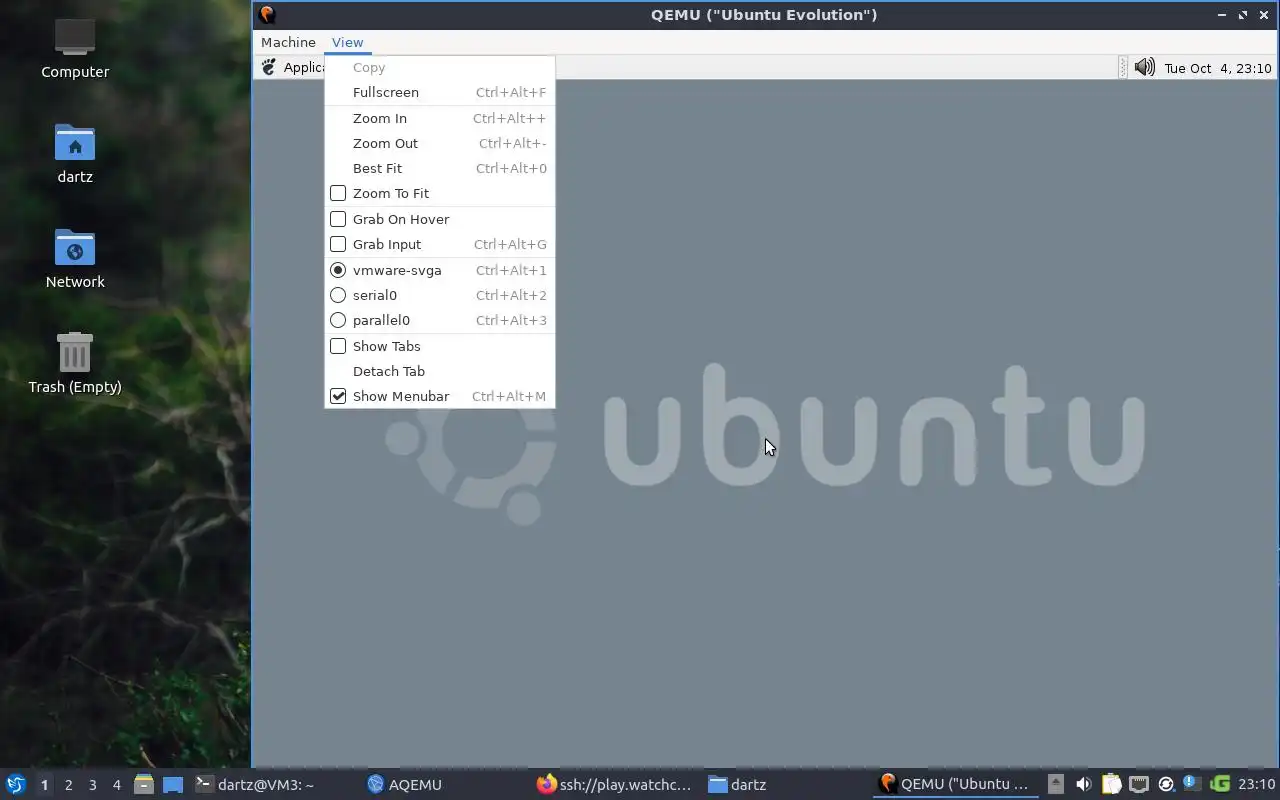Click the host taskbar clock 23:10
The height and width of the screenshot is (800, 1280).
coord(1256,784)
